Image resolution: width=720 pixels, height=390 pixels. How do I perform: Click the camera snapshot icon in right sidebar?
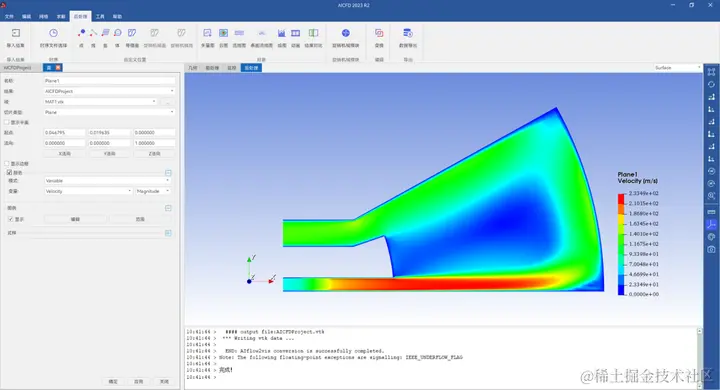[x=711, y=249]
